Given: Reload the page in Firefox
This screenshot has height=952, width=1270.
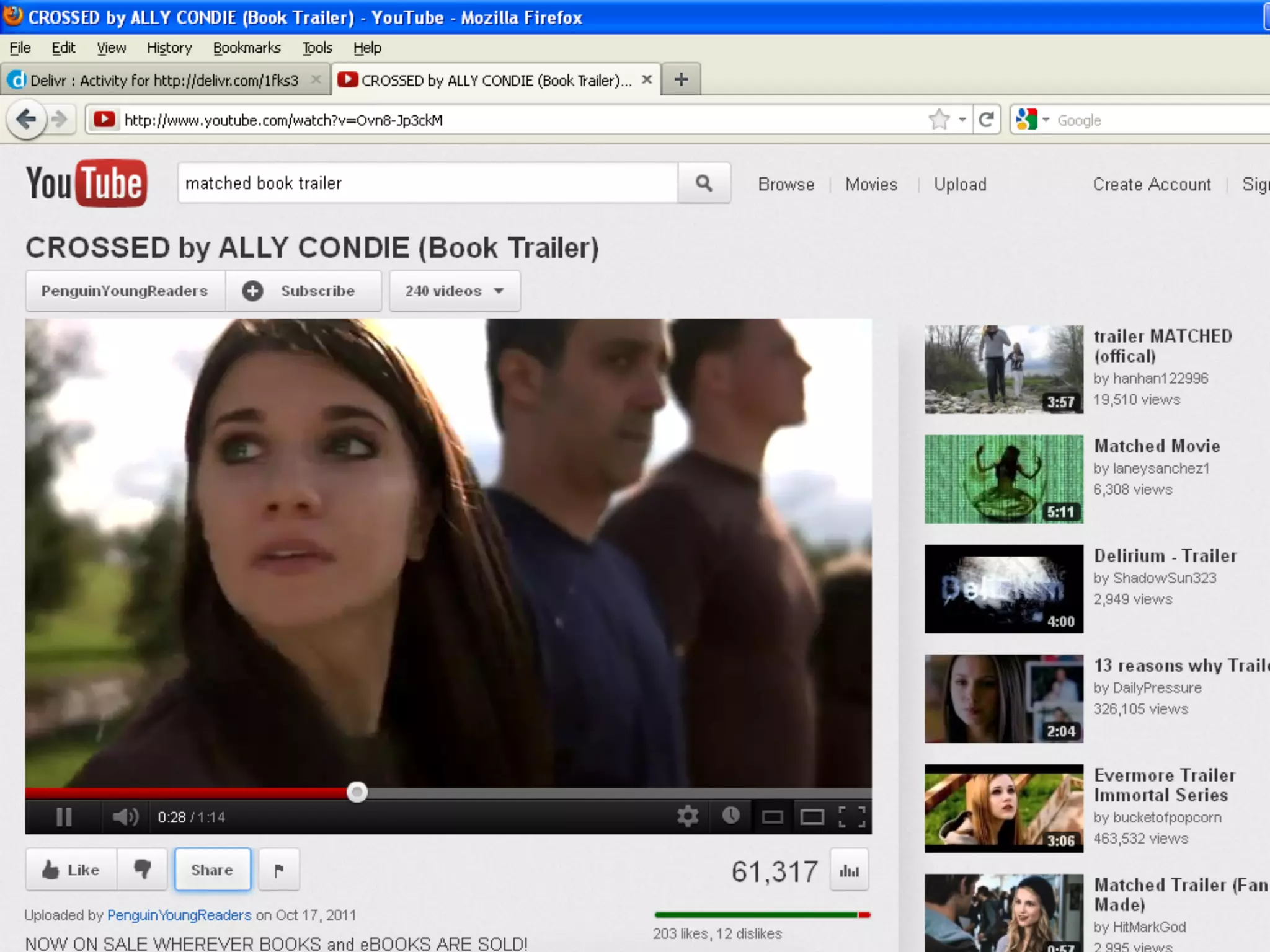Looking at the screenshot, I should tap(986, 119).
